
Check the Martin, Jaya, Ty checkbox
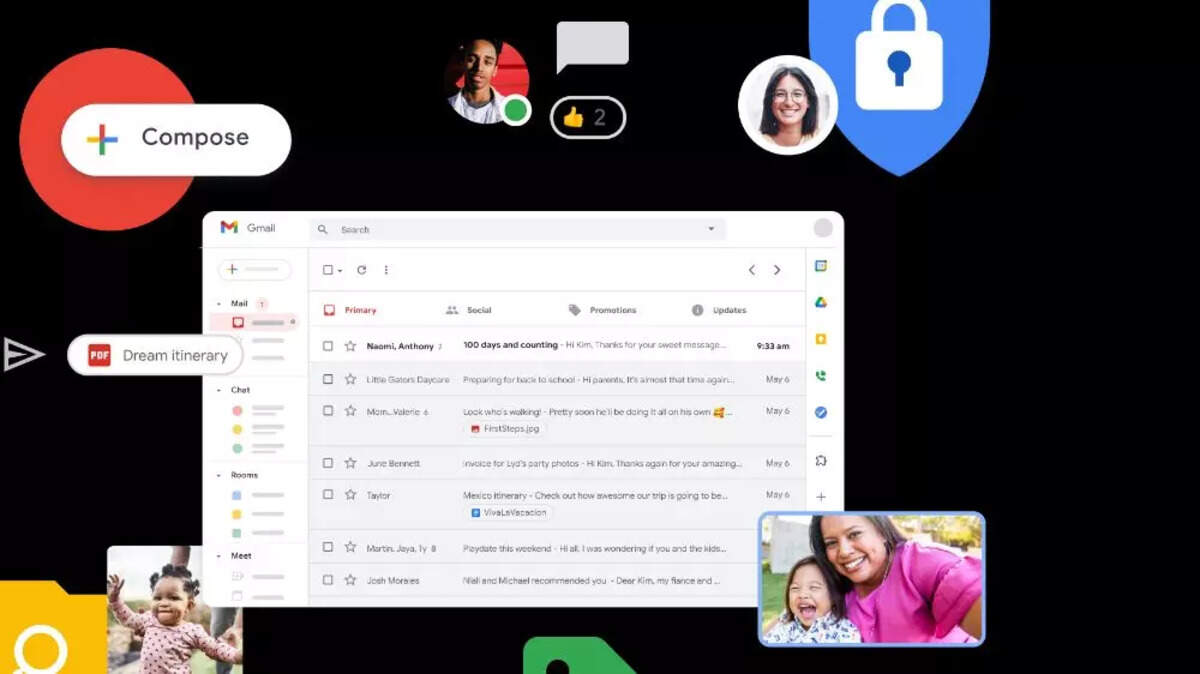pos(327,547)
